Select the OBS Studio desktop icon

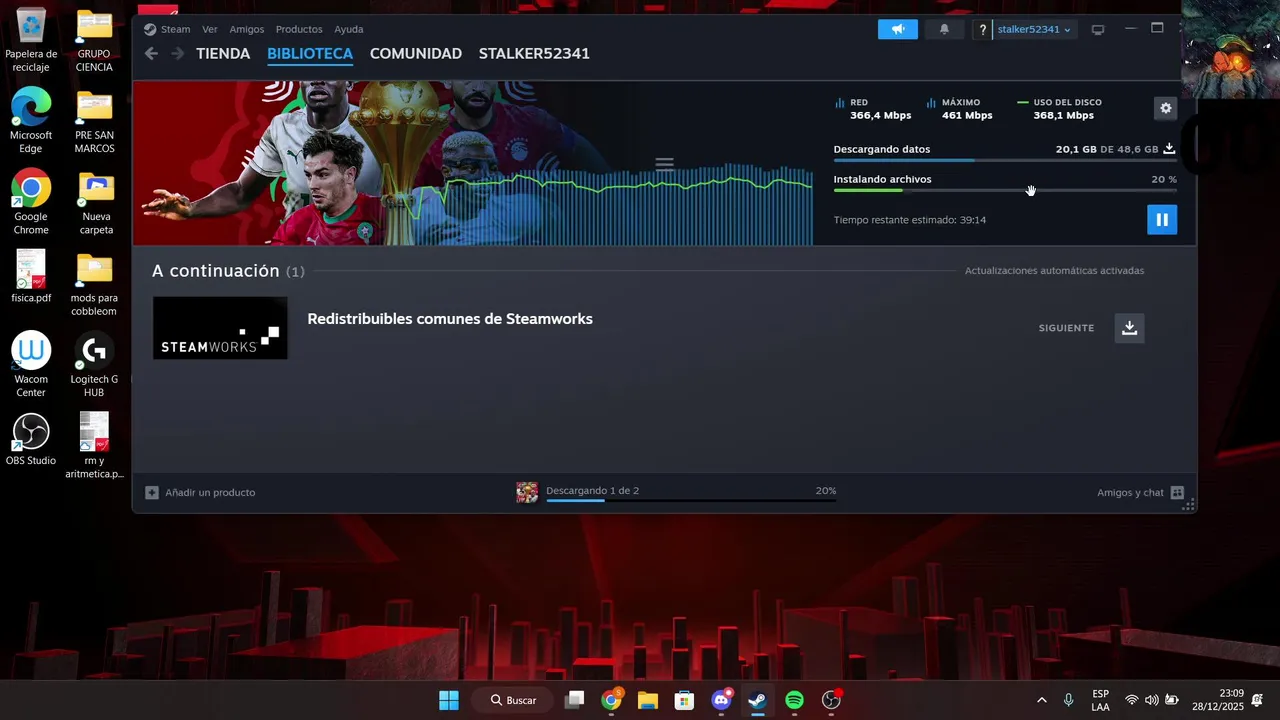(x=31, y=439)
